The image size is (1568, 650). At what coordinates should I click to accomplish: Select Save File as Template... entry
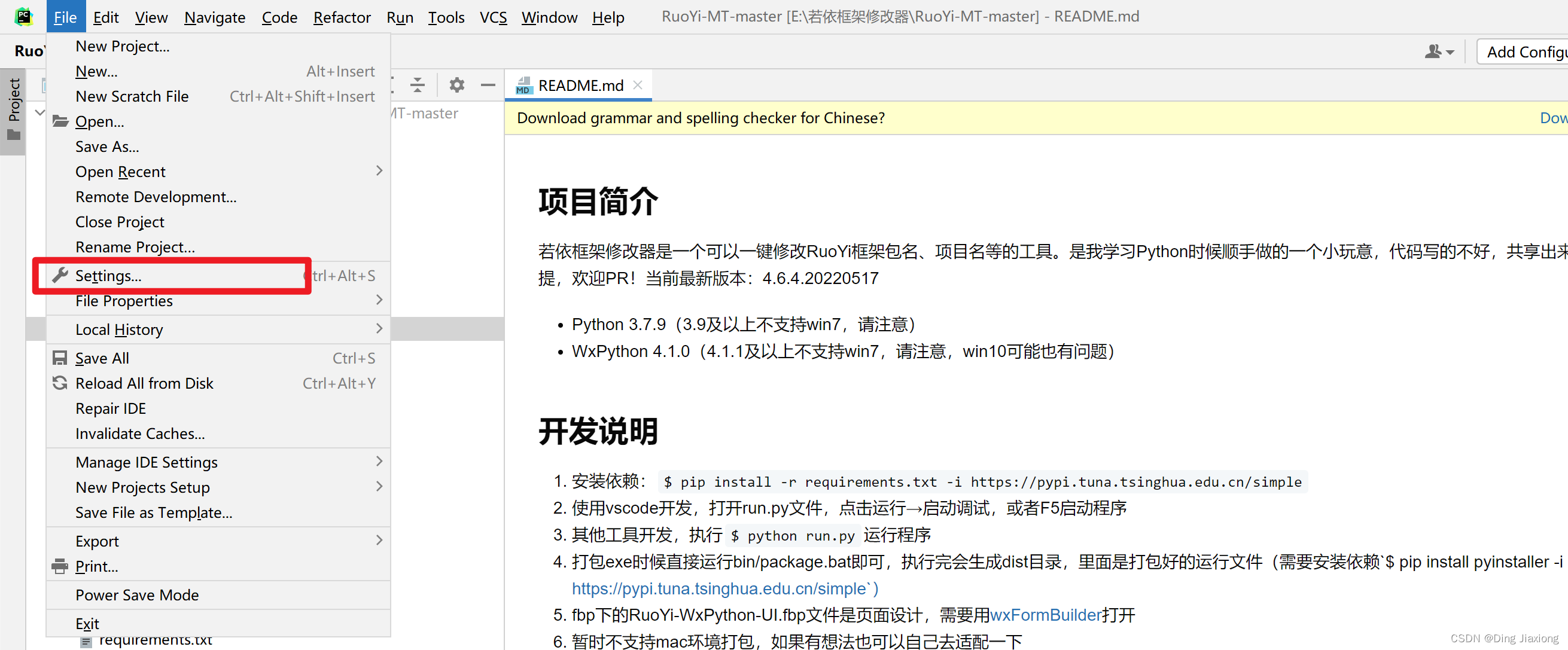pyautogui.click(x=218, y=512)
